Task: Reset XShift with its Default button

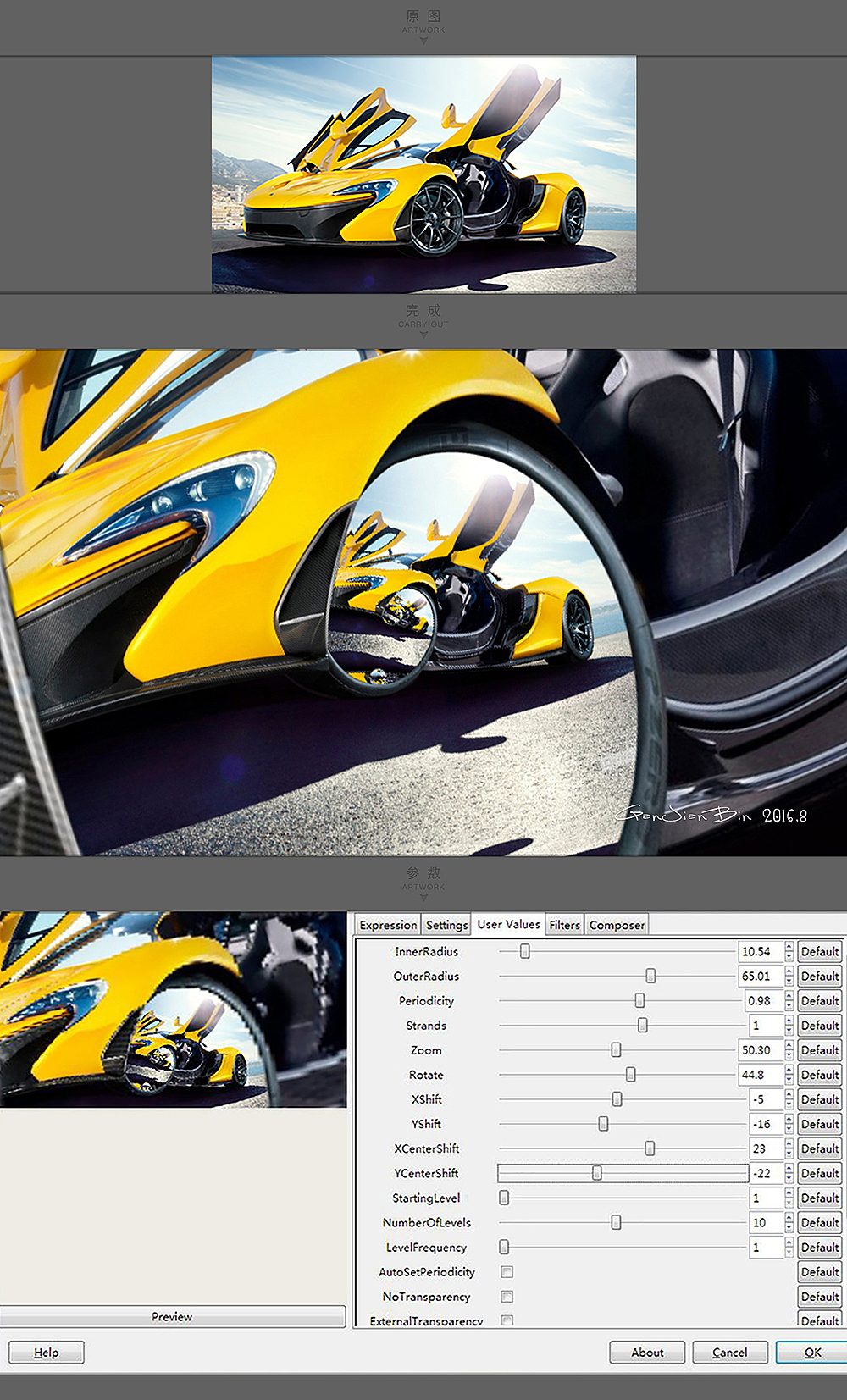Action: (x=820, y=1099)
